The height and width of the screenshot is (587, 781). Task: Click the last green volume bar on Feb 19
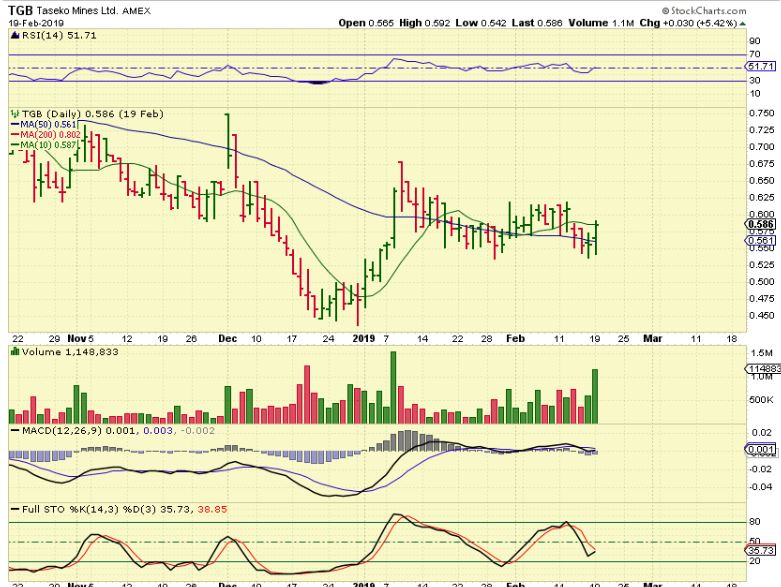(x=595, y=396)
